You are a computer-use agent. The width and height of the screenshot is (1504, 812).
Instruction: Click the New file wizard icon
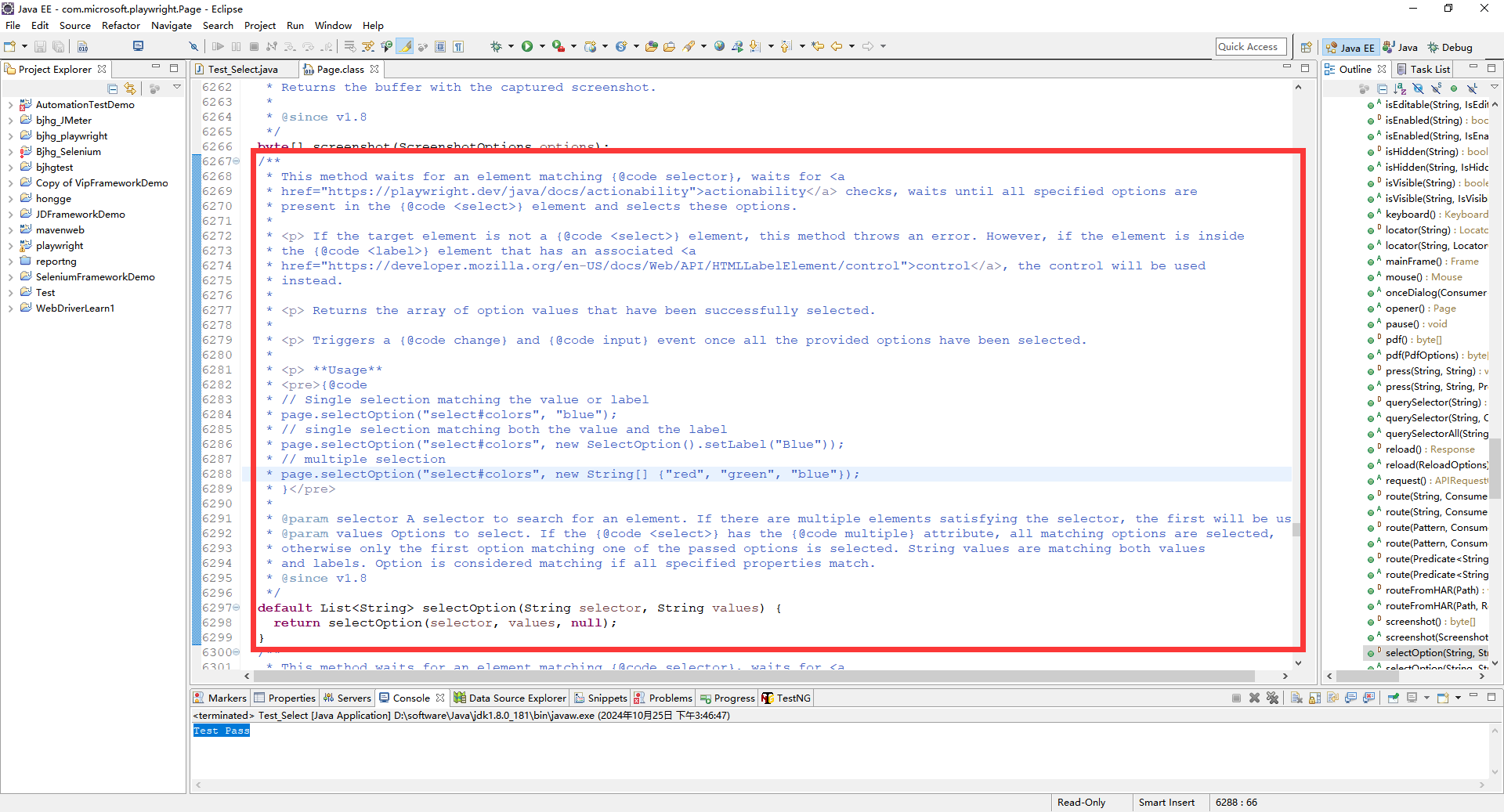(x=10, y=47)
